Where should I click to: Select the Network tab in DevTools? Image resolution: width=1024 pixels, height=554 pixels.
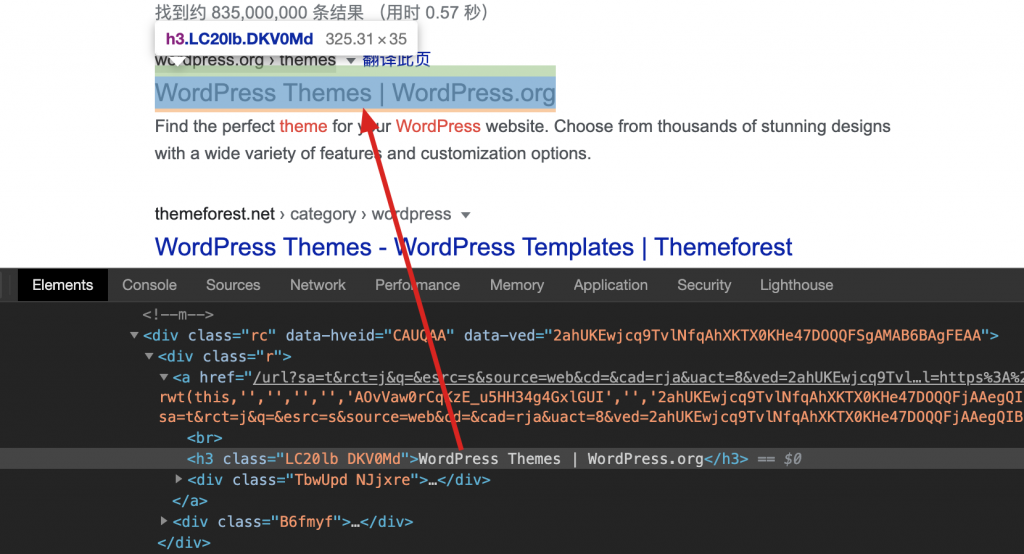[318, 285]
